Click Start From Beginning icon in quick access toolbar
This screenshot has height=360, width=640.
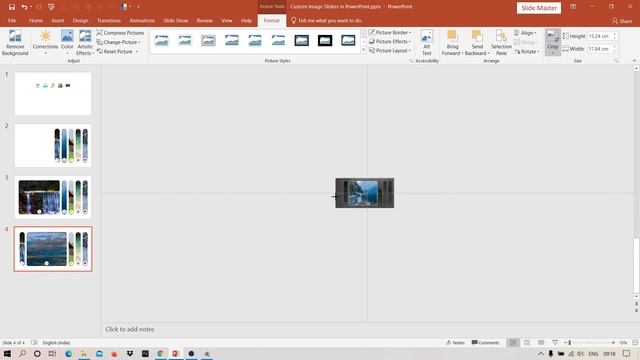51,7
